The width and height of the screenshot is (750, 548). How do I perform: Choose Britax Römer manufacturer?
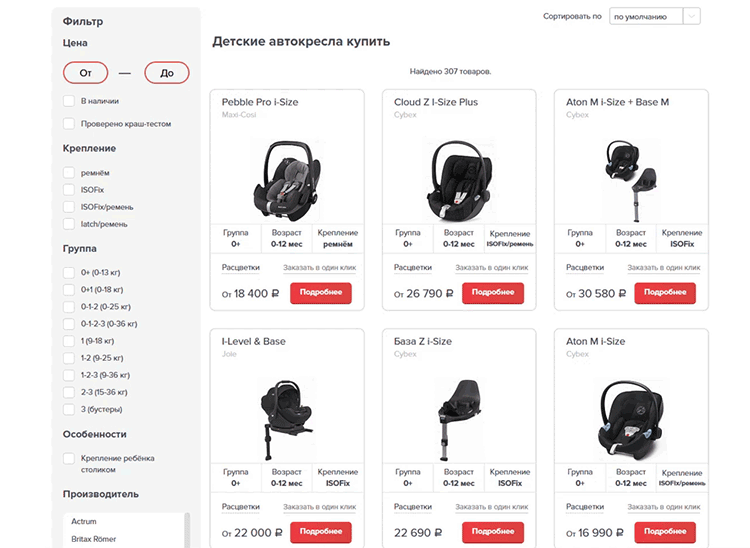[x=93, y=539]
